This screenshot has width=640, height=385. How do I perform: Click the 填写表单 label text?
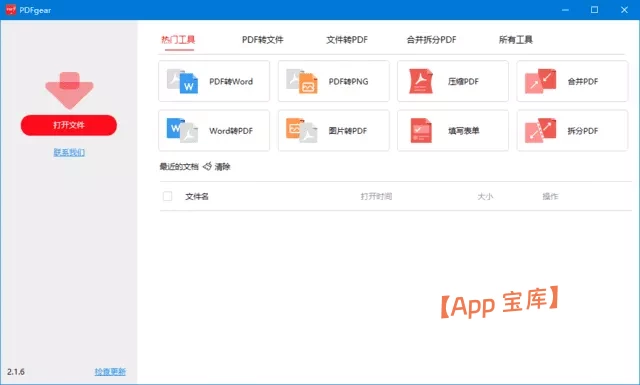(x=464, y=131)
